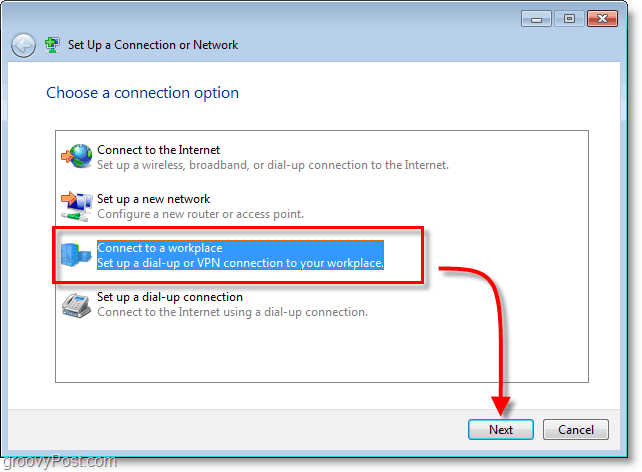Click the network wizard icon beside the title
This screenshot has height=472, width=642.
[52, 45]
